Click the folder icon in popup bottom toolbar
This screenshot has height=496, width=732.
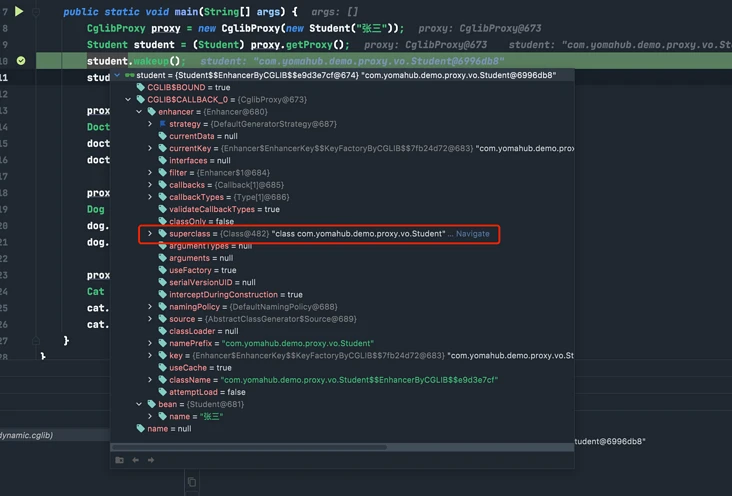click(x=120, y=460)
